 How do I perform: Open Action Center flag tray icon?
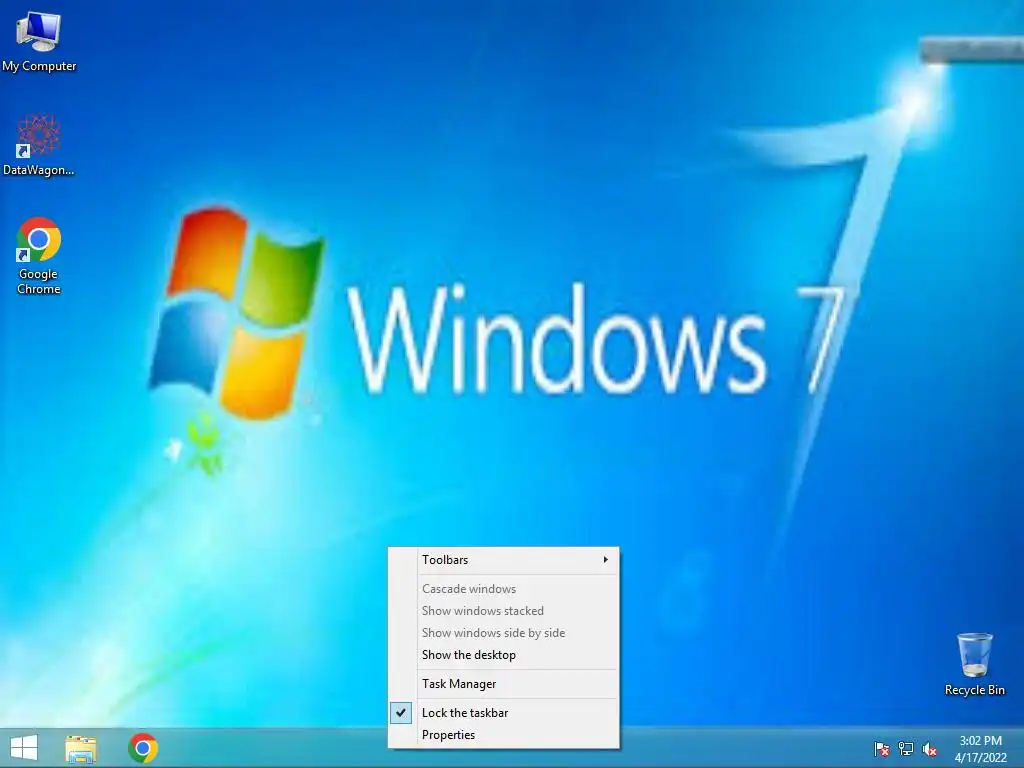click(882, 749)
